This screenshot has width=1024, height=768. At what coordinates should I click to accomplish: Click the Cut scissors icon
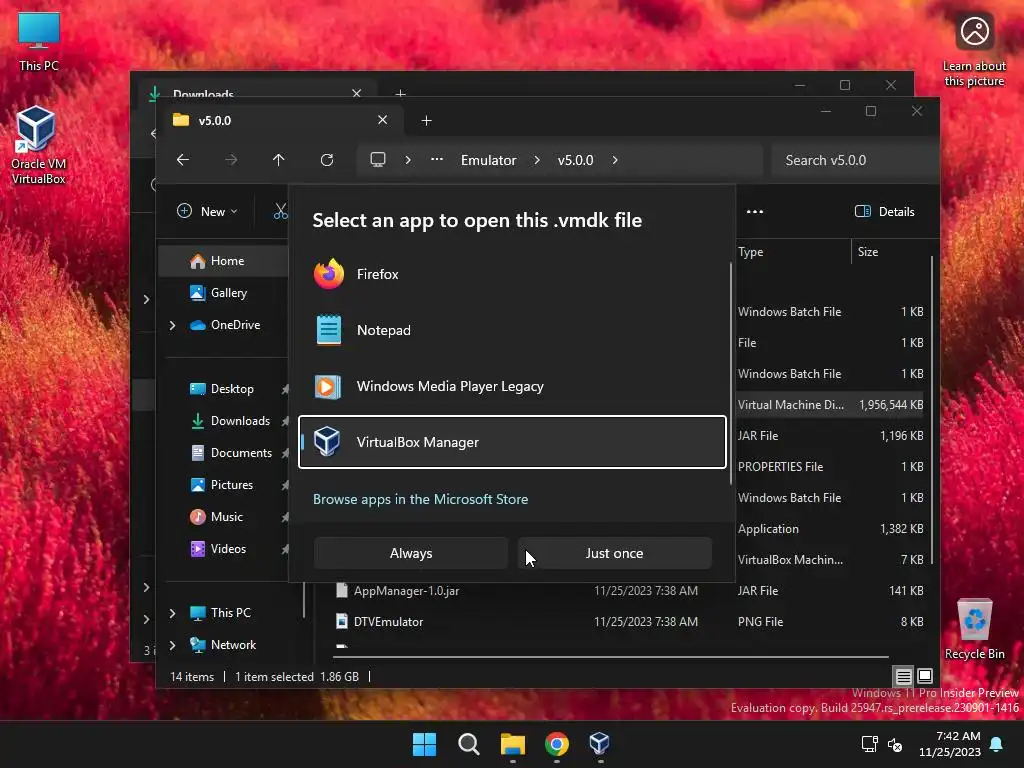(281, 212)
